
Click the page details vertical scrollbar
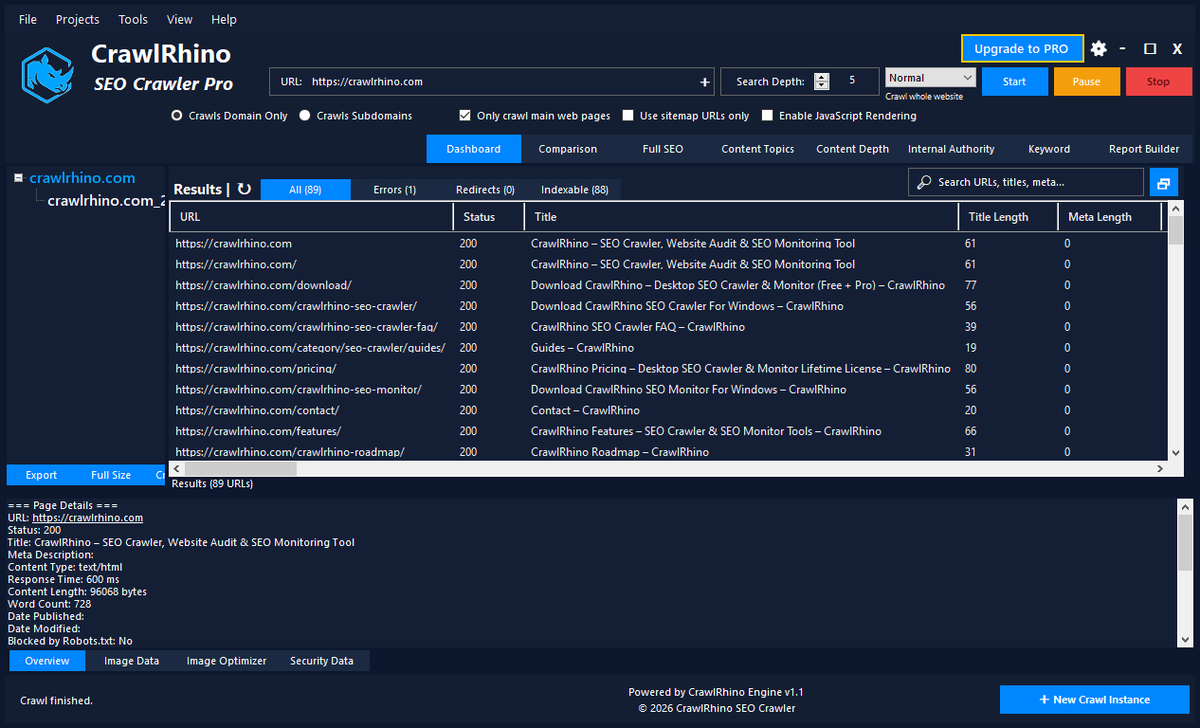pyautogui.click(x=1184, y=572)
